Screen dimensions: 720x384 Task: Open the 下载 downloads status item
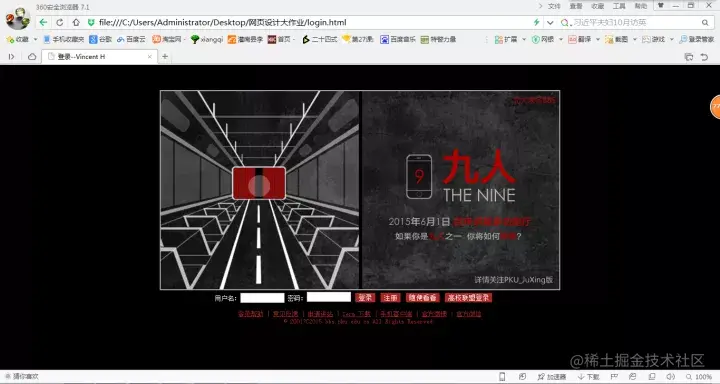click(588, 377)
